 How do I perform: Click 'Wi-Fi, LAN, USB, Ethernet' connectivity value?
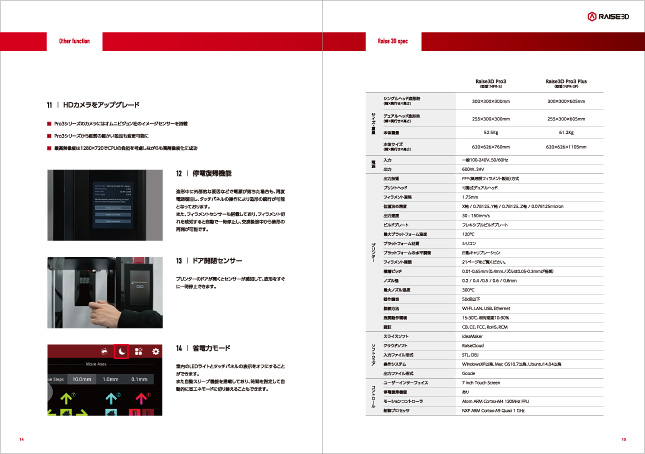(486, 308)
